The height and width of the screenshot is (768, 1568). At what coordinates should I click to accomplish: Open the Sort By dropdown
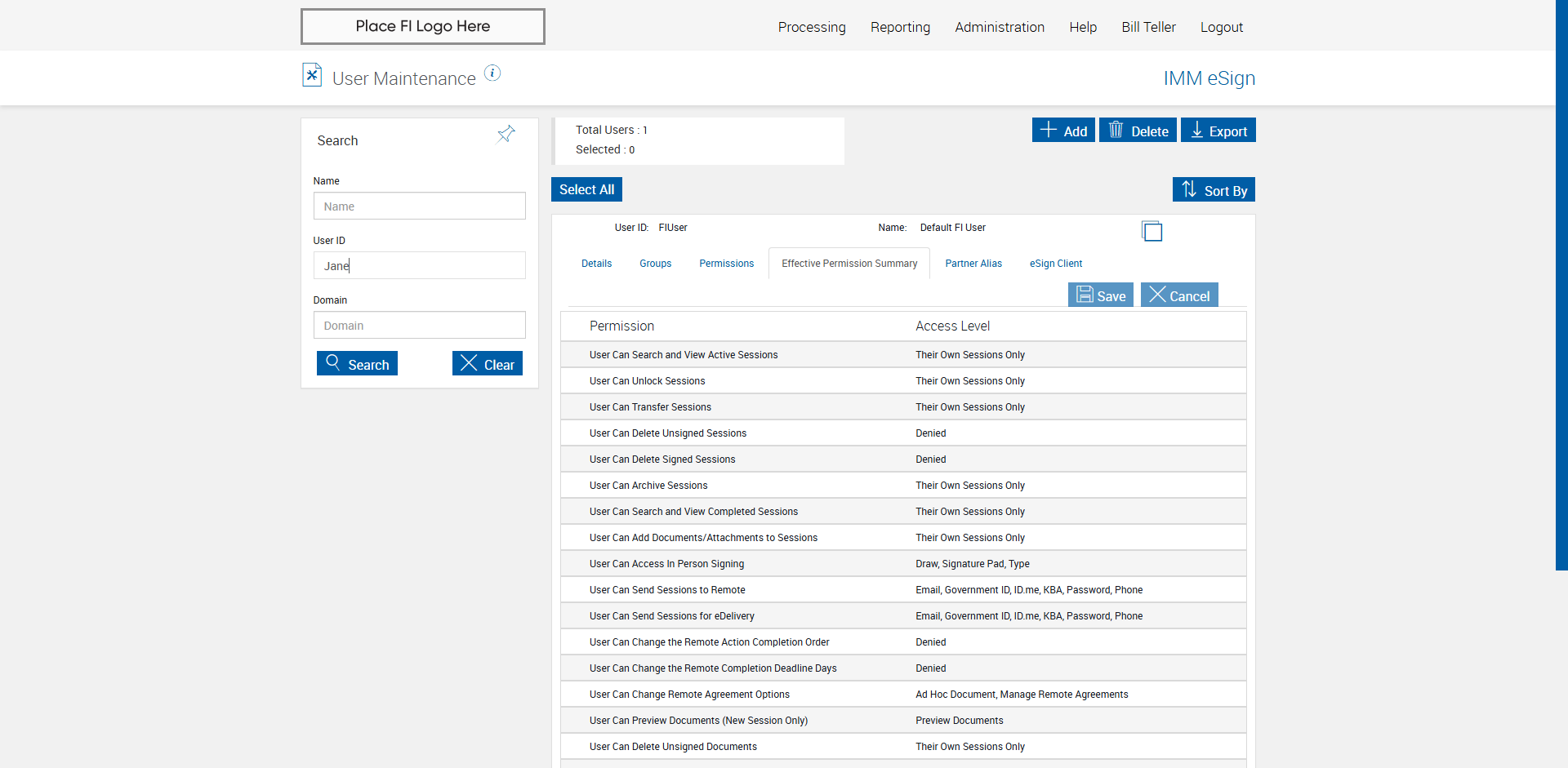(x=1214, y=189)
